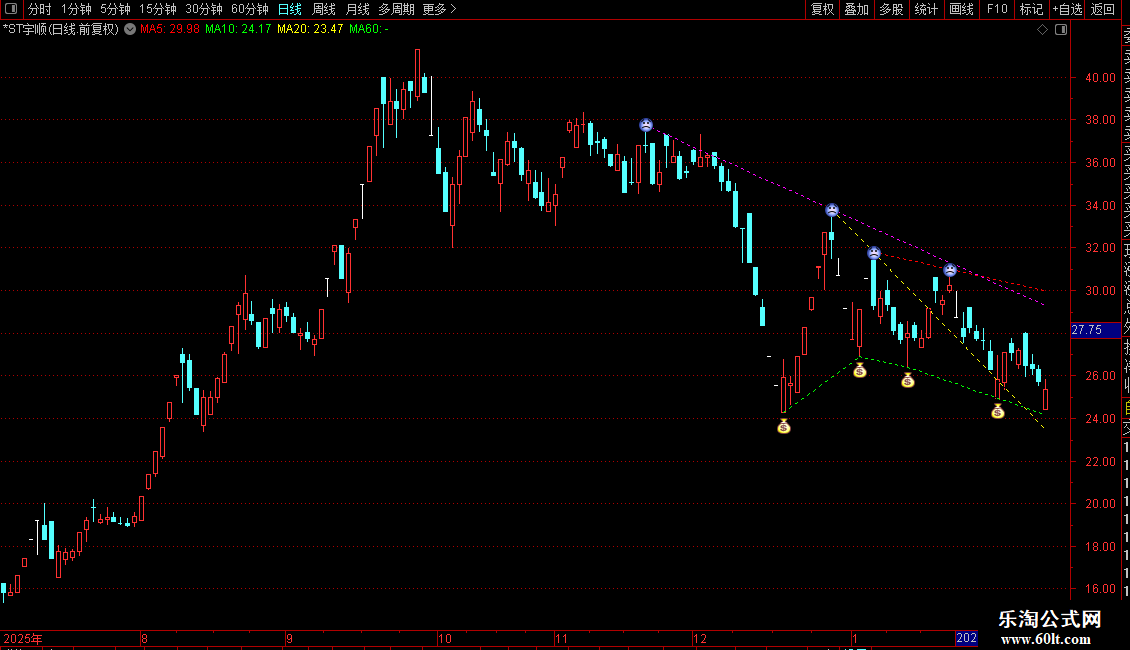Screen dimensions: 1130x650
Task: Expand the 更多 > periods menu
Action: (x=440, y=9)
